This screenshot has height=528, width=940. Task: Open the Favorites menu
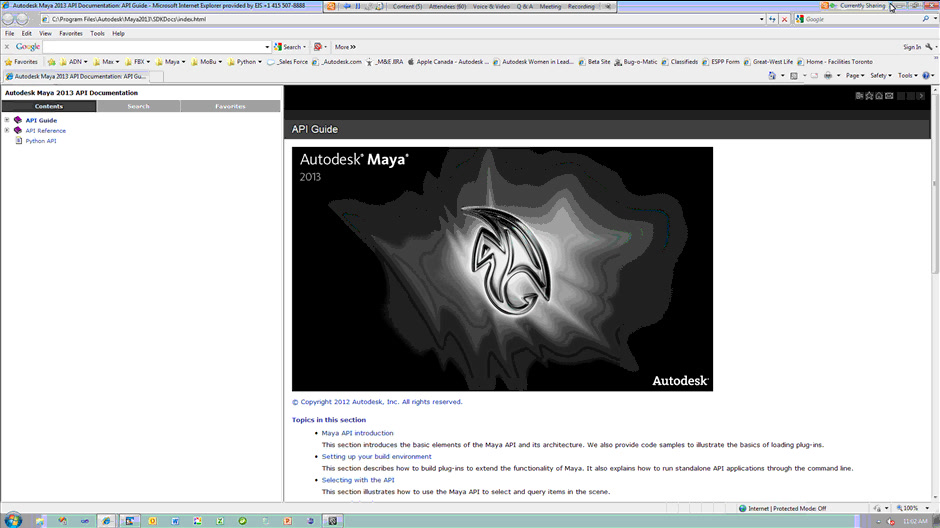71,34
